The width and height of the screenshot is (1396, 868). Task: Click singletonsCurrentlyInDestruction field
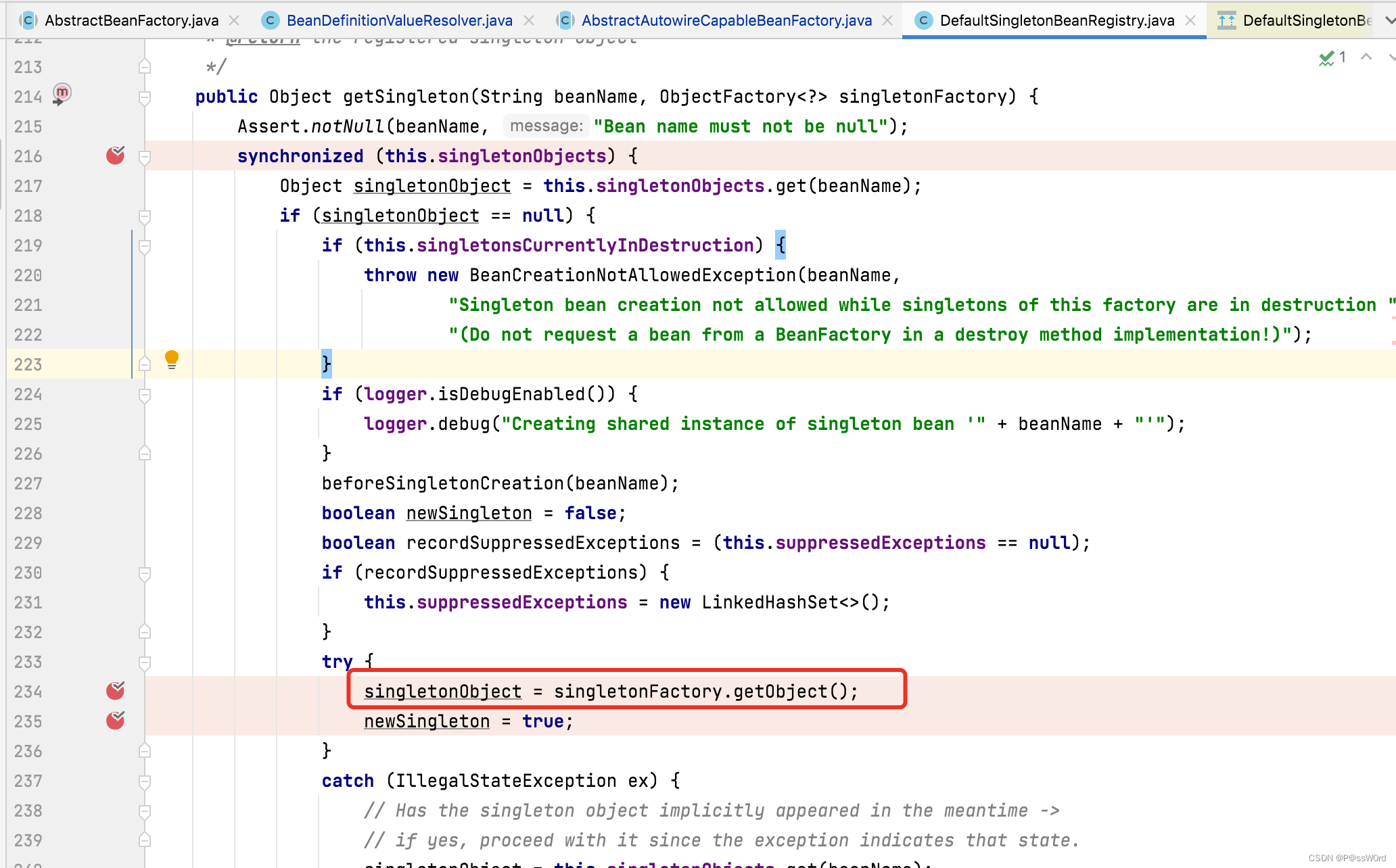click(x=585, y=245)
